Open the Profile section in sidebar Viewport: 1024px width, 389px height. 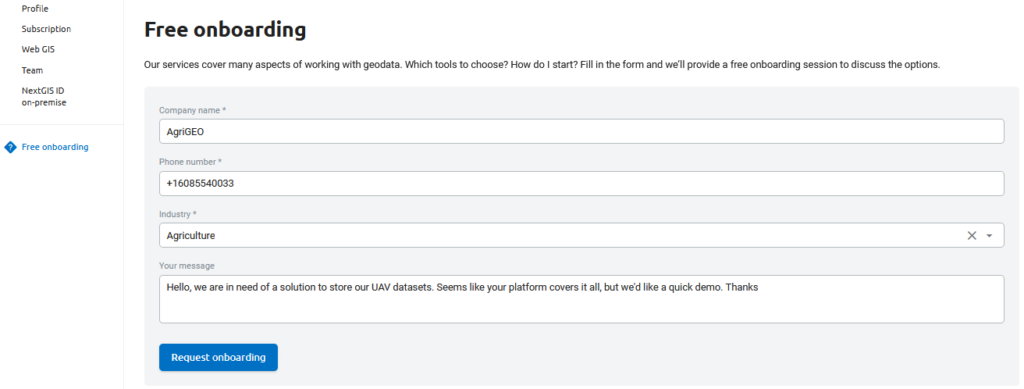pyautogui.click(x=35, y=8)
